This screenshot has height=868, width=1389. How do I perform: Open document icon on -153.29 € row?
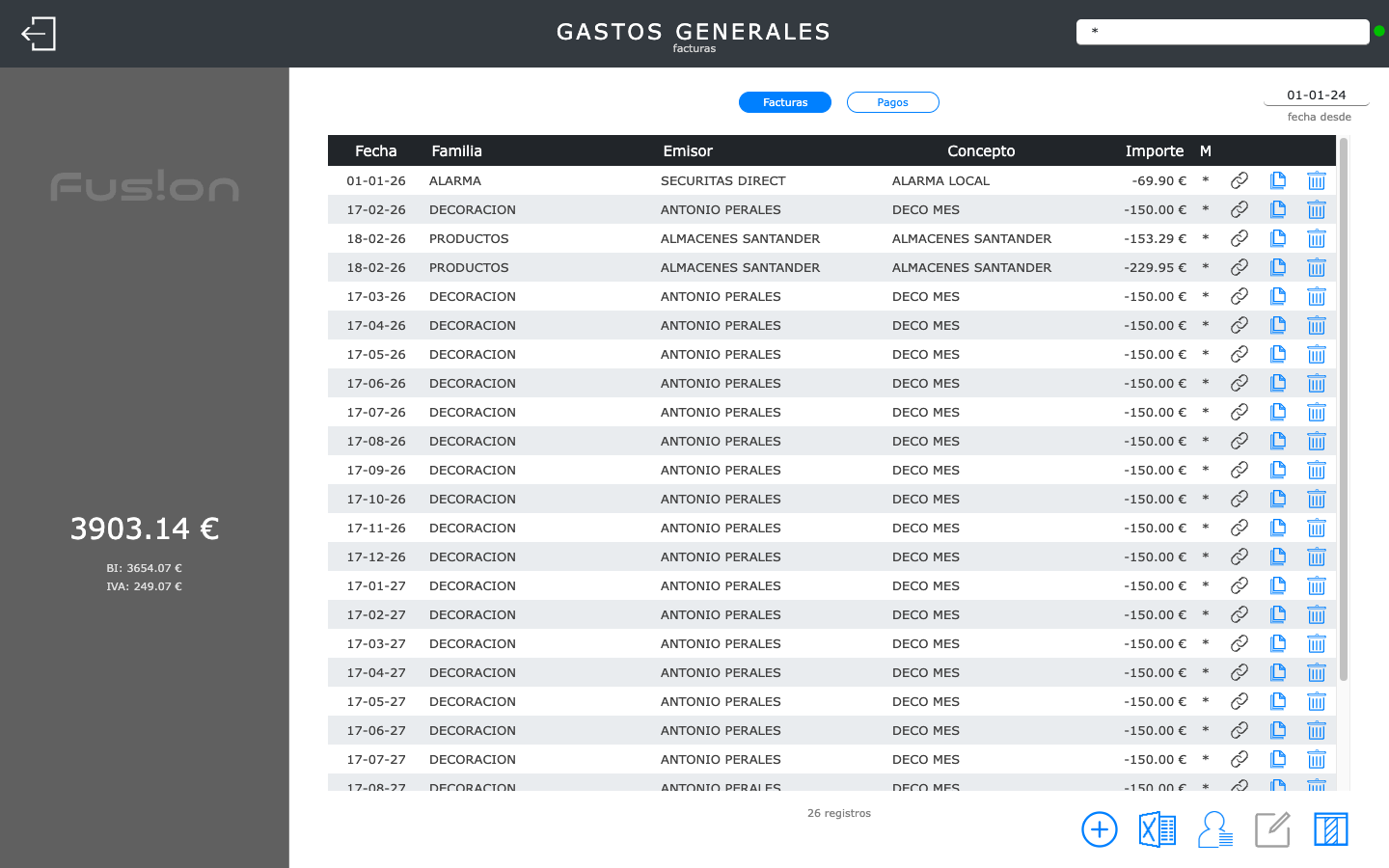pyautogui.click(x=1278, y=238)
